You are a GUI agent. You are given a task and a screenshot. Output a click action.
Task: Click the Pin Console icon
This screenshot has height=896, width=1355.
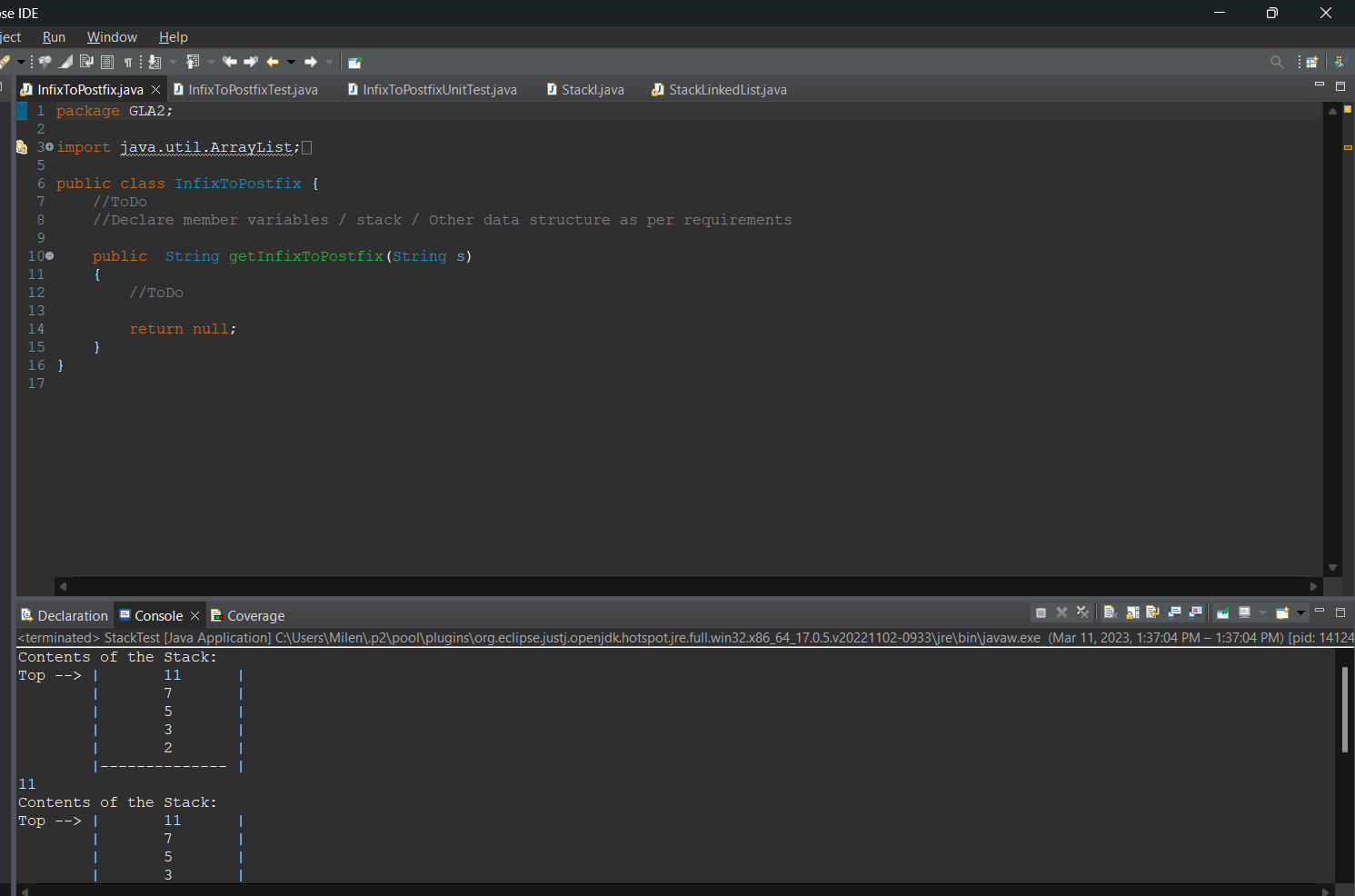(1222, 612)
